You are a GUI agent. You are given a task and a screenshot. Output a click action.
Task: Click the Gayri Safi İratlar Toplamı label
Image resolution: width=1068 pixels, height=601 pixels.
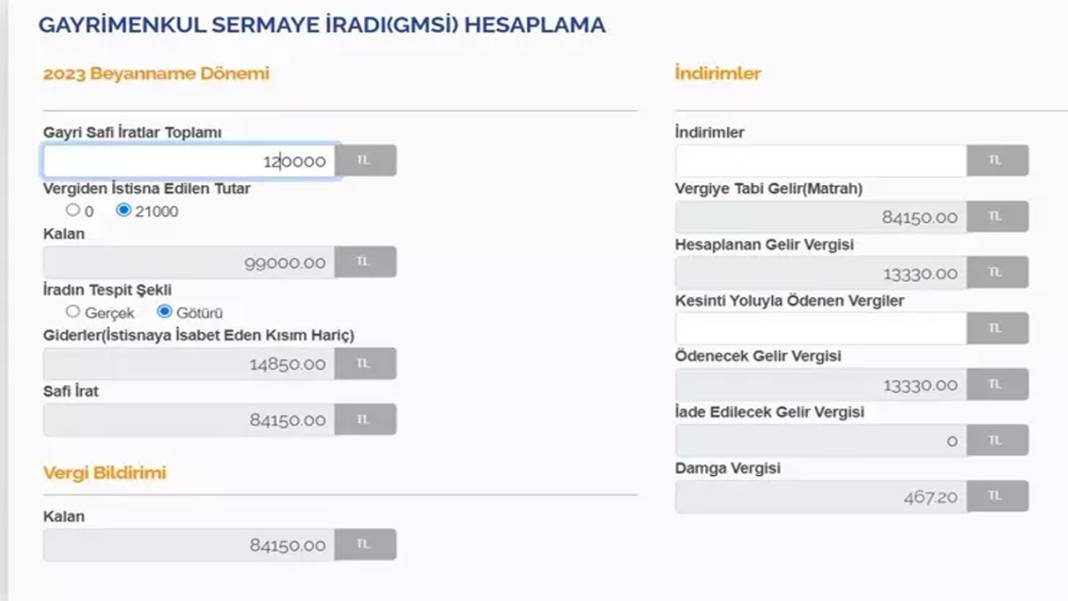(x=132, y=132)
